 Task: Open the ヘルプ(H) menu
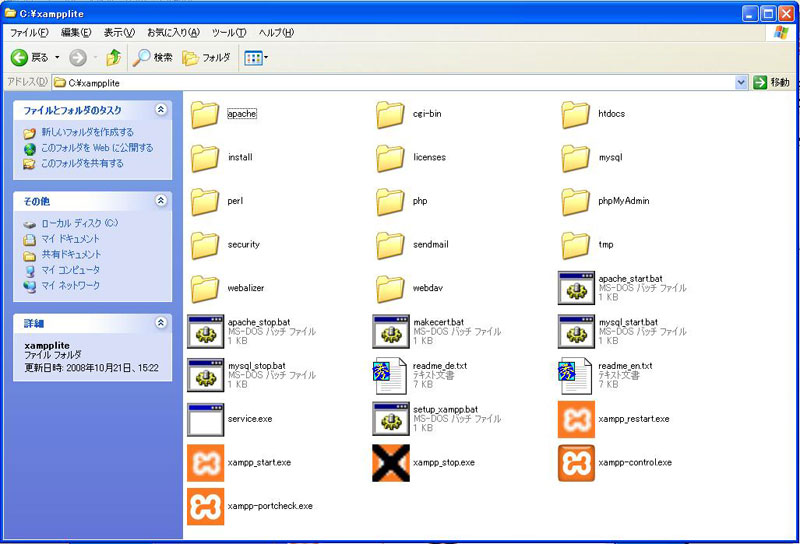point(276,33)
